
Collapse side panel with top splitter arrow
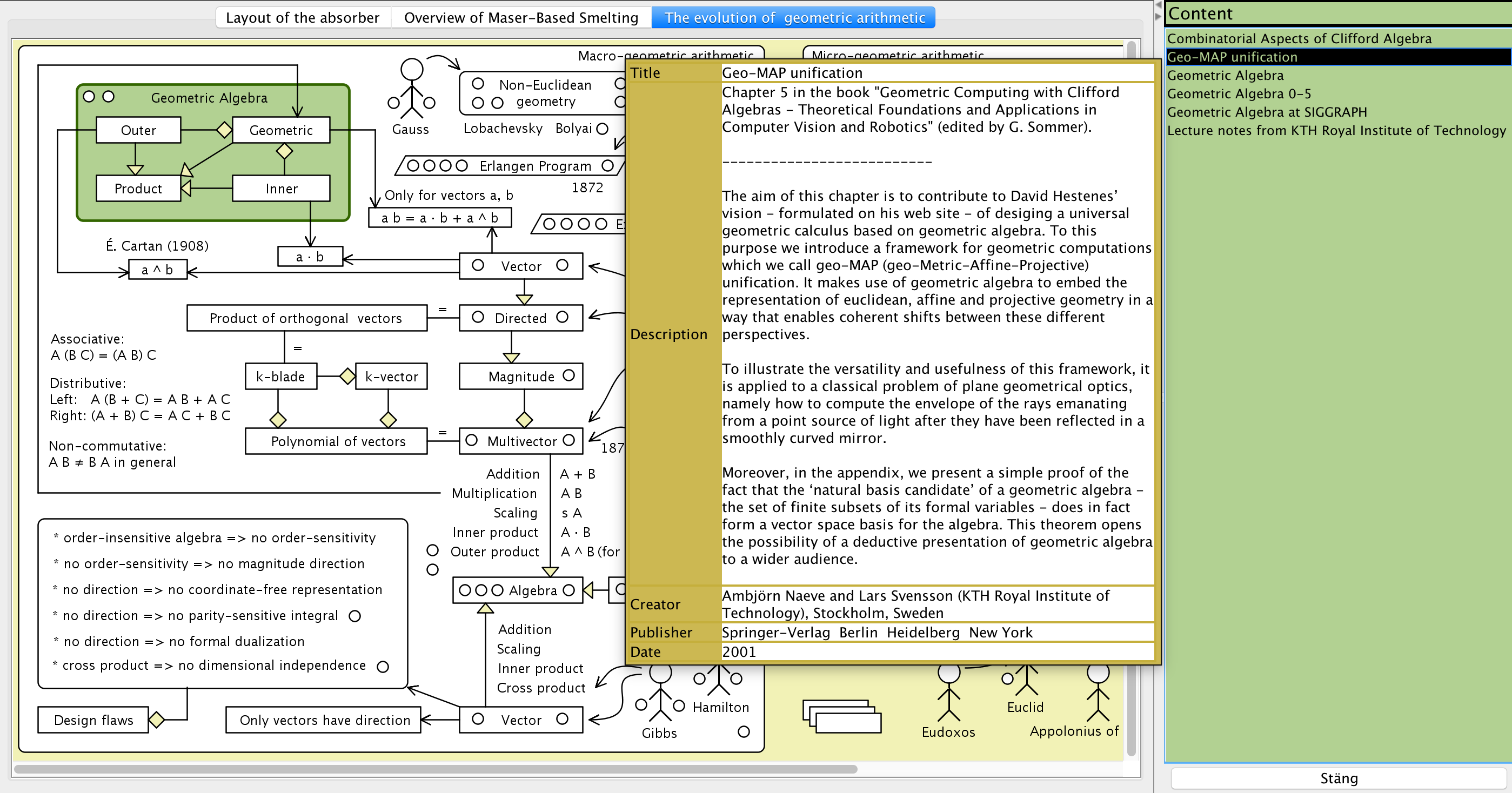[x=1158, y=5]
